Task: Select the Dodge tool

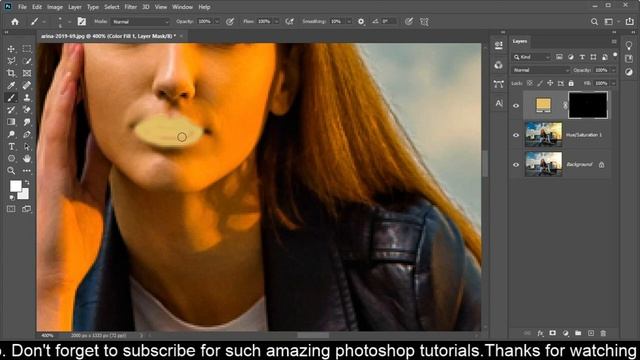Action: coord(11,134)
